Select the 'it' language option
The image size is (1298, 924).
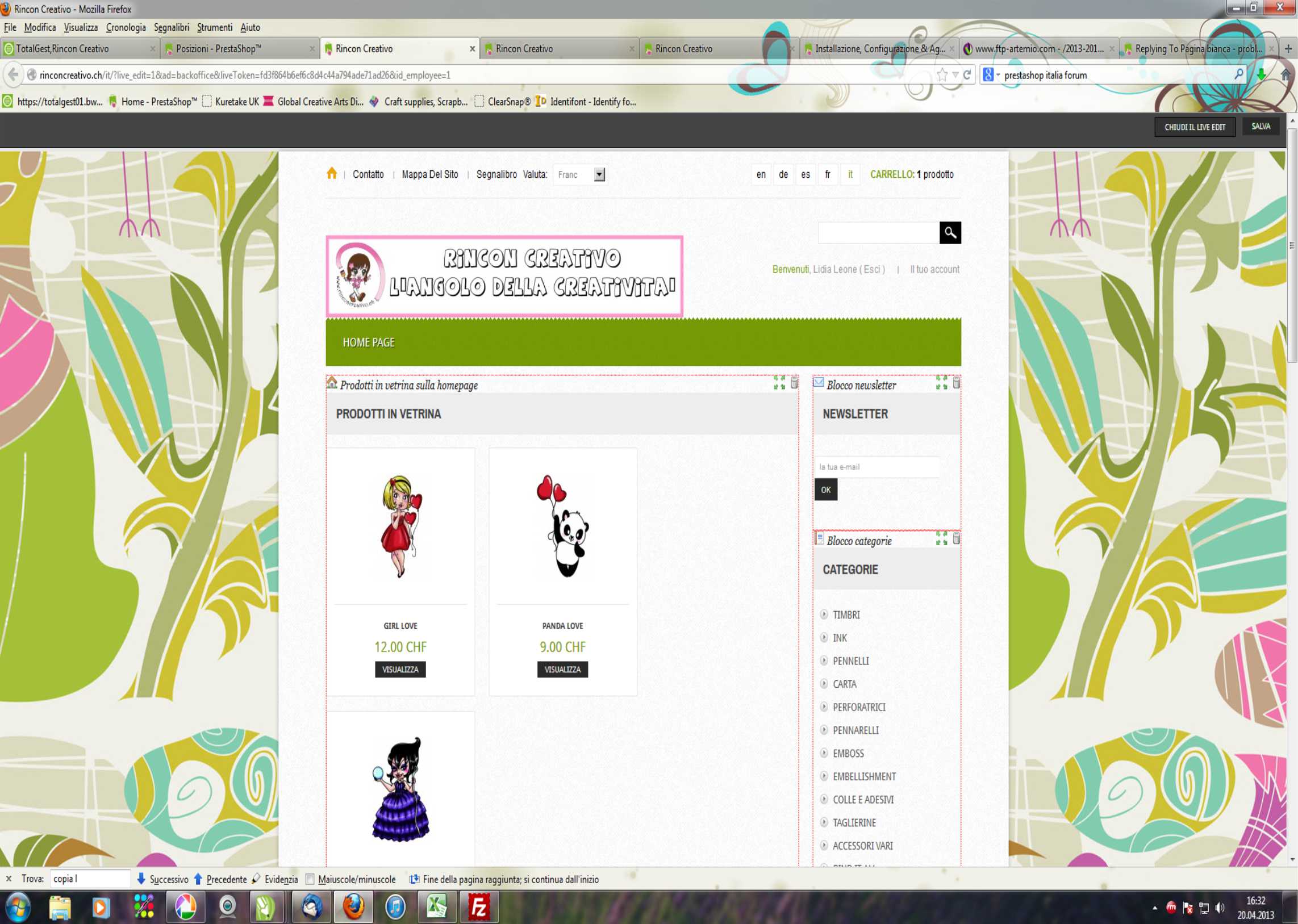[x=850, y=174]
